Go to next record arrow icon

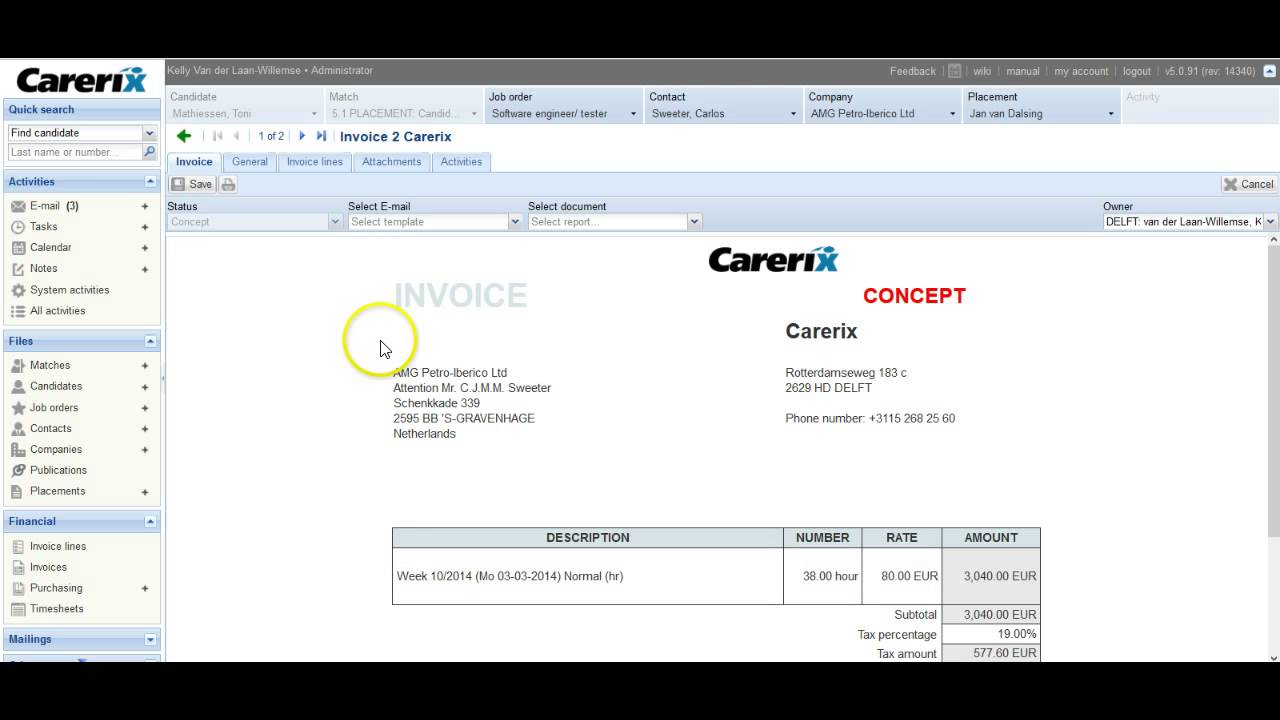point(302,136)
